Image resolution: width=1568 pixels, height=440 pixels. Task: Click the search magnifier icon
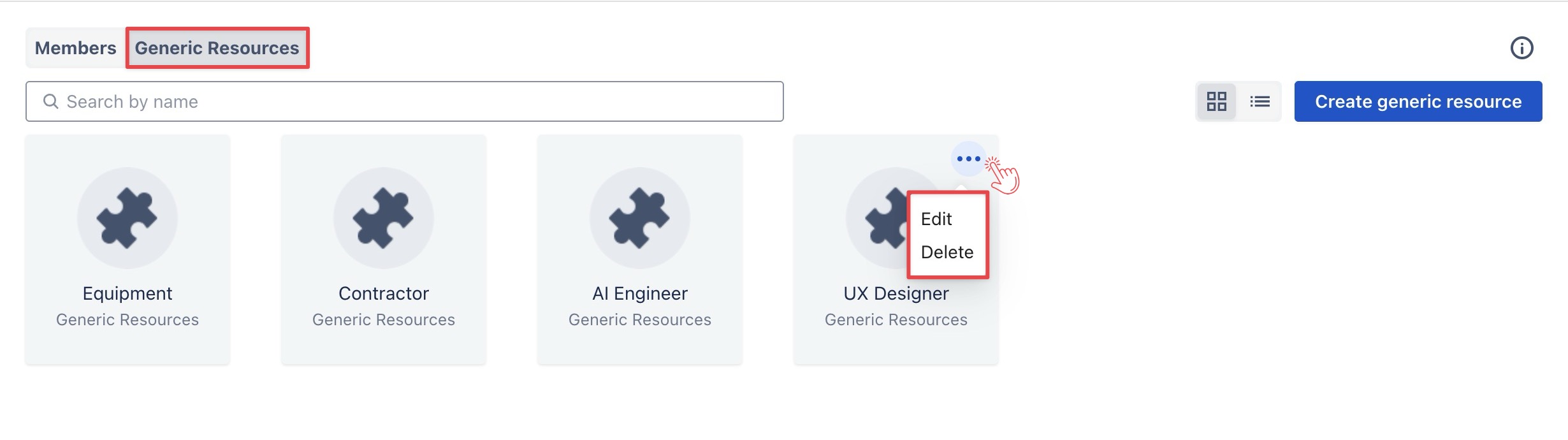point(50,101)
